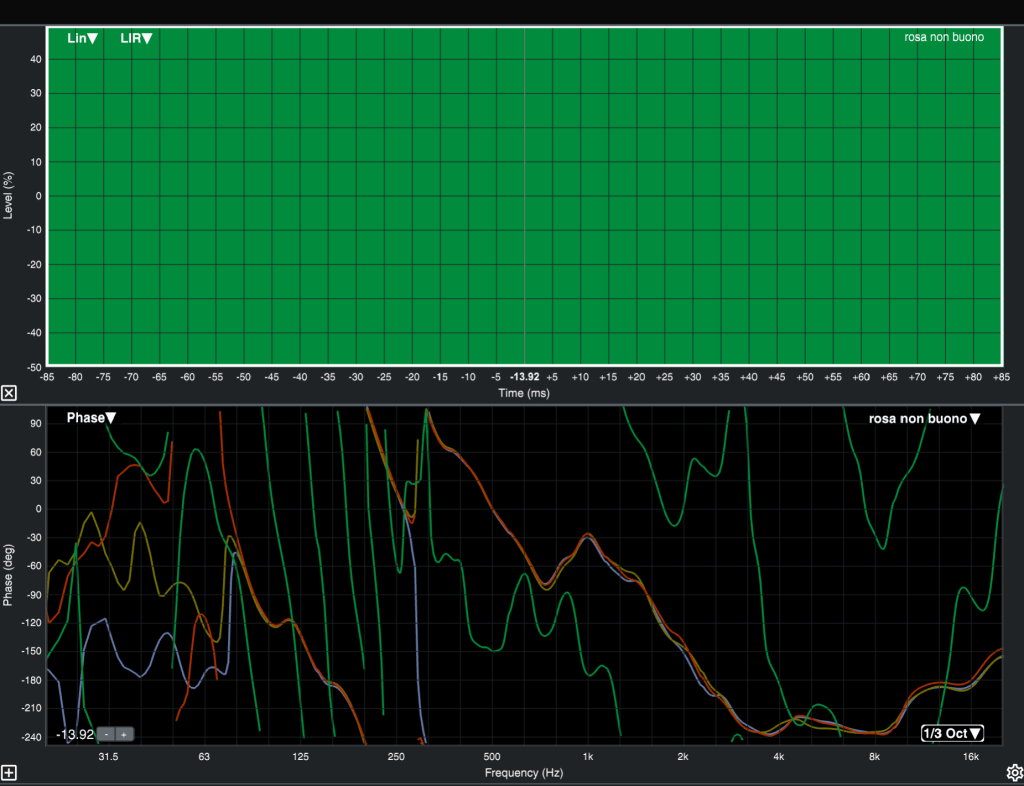This screenshot has height=786, width=1024.
Task: Click the 0 degree mark on phase axis
Action: pyautogui.click(x=39, y=509)
